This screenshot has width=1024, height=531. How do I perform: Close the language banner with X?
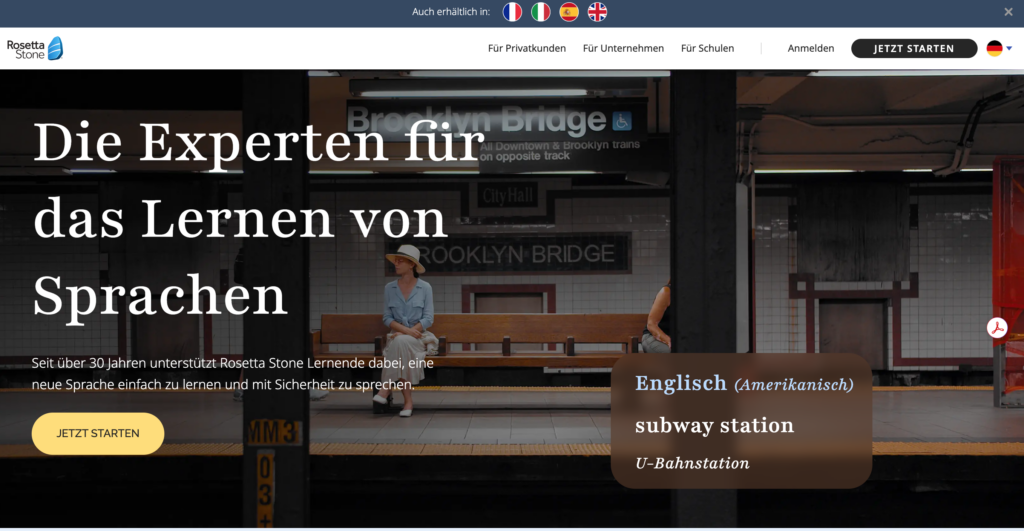point(1008,12)
